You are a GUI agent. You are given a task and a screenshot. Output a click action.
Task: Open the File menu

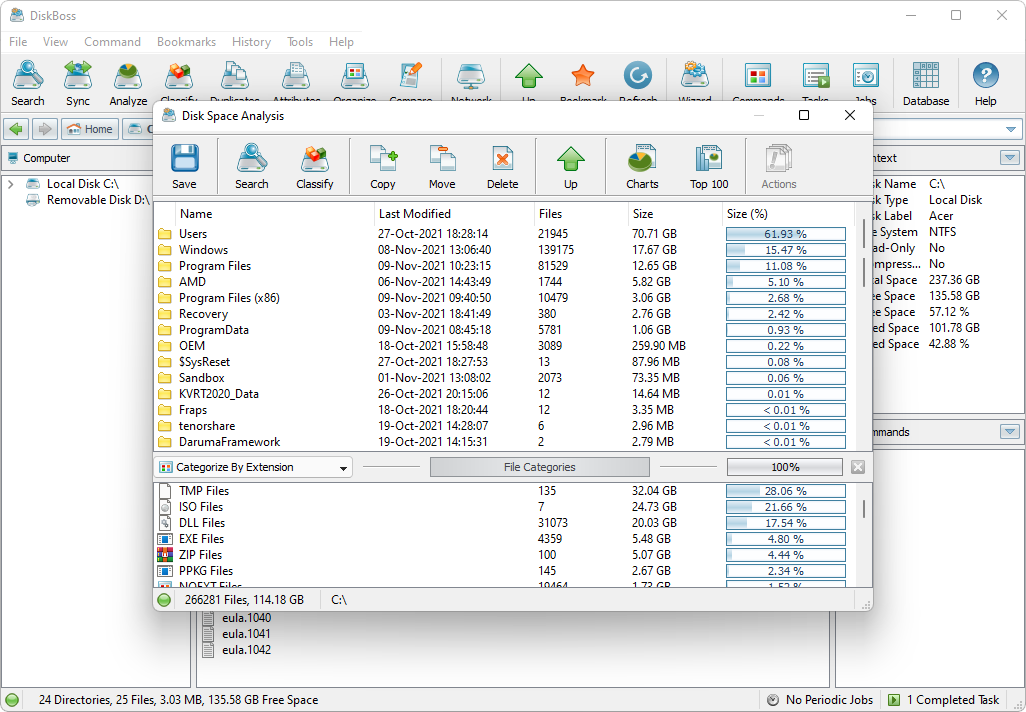click(x=18, y=42)
